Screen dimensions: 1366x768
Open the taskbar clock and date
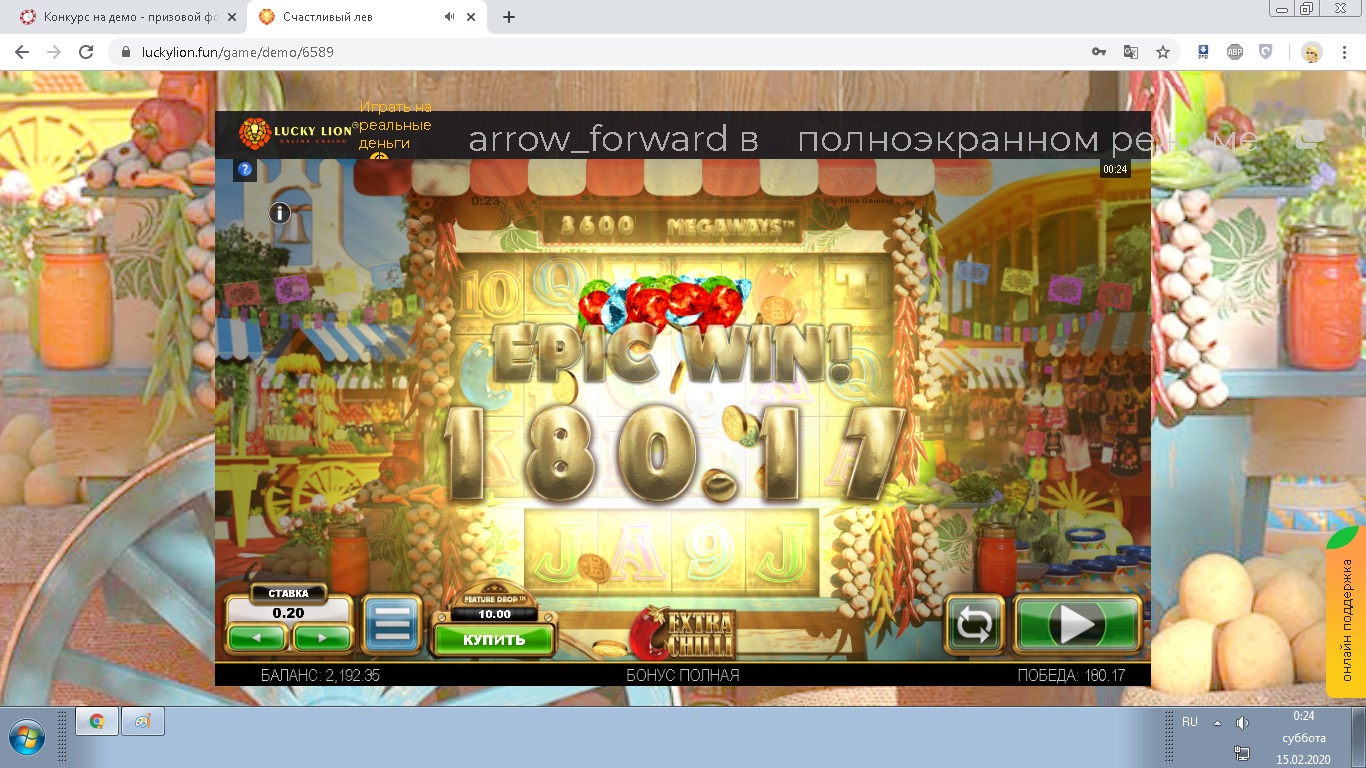[1304, 738]
